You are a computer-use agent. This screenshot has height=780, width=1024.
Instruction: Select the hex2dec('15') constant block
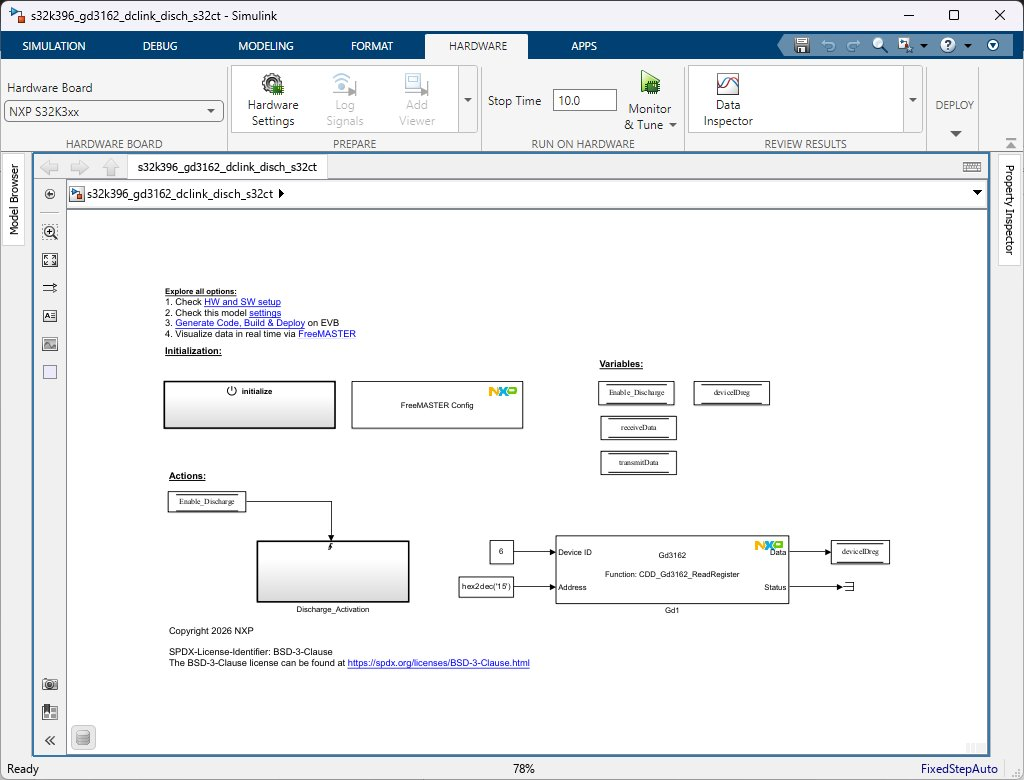pos(486,587)
